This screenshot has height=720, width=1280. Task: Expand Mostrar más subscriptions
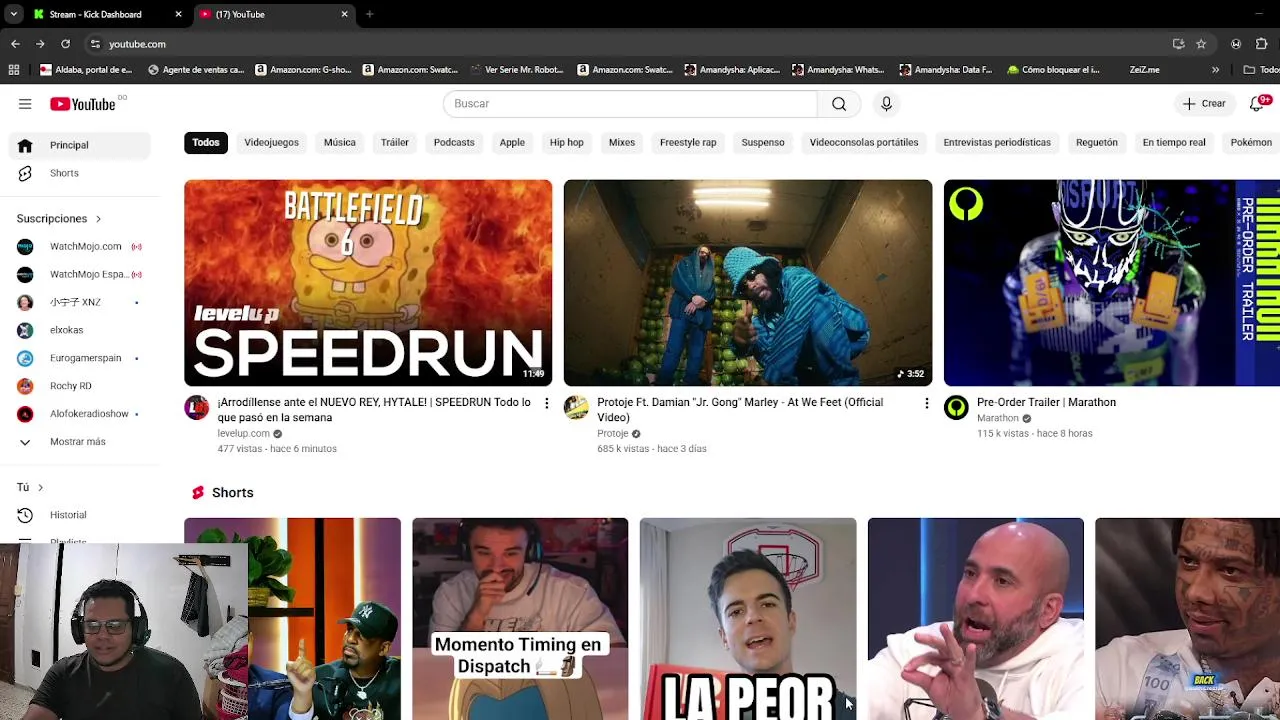[79, 442]
